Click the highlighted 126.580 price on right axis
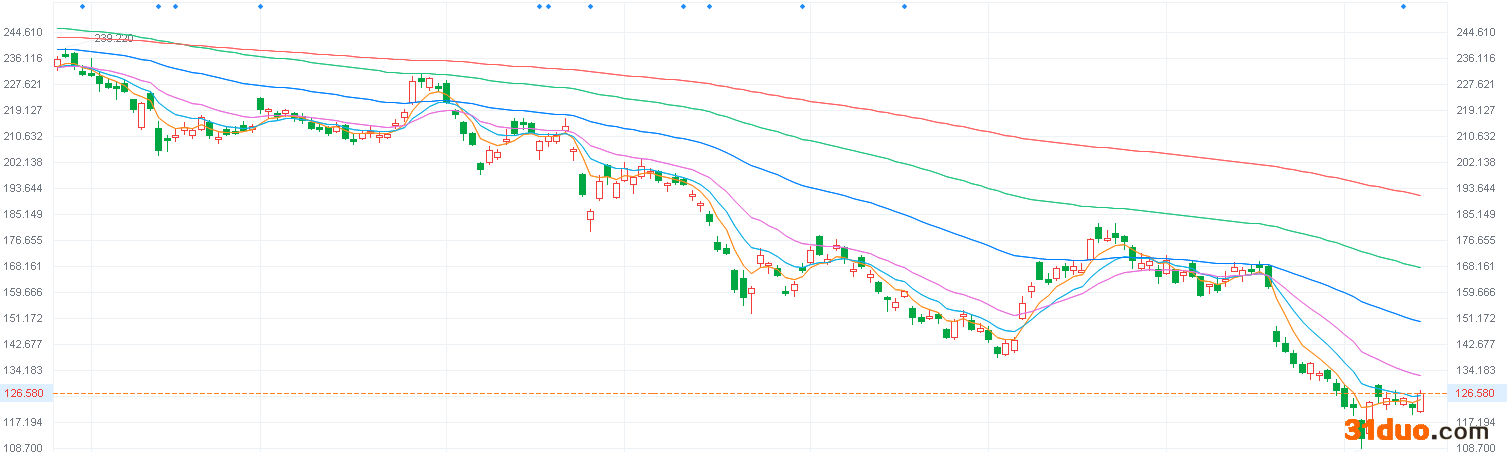 click(x=1476, y=394)
